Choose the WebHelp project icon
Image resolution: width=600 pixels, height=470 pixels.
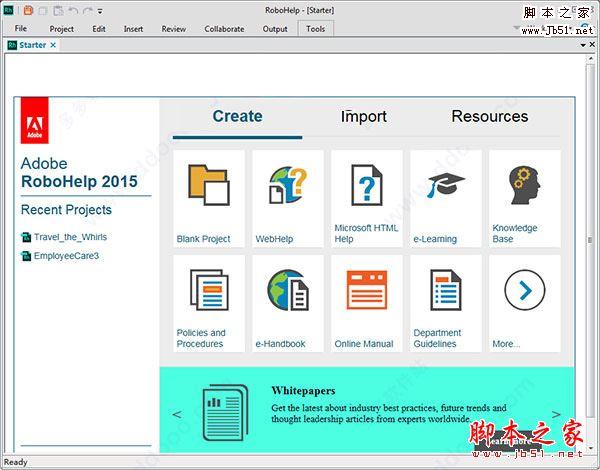point(288,184)
